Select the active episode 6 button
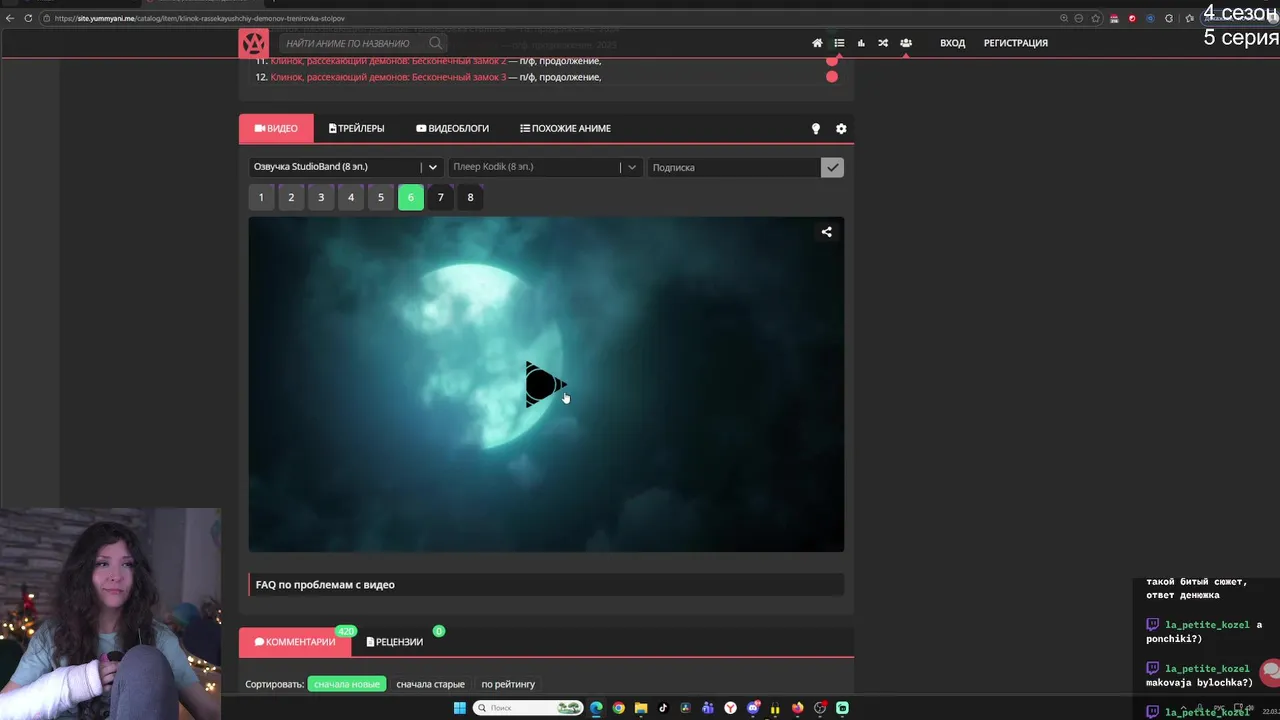Viewport: 1280px width, 720px height. (x=411, y=197)
